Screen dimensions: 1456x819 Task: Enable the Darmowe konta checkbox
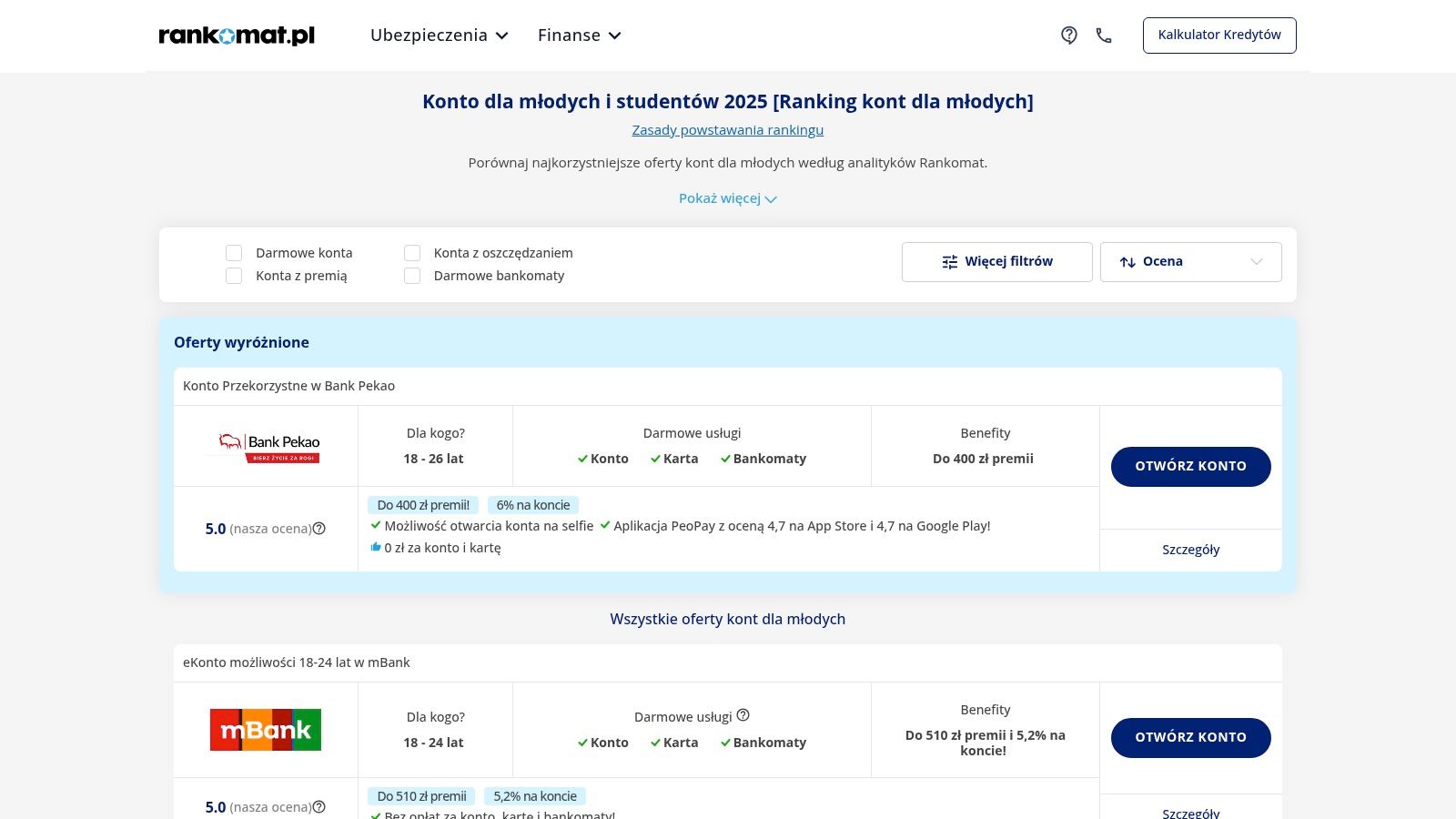tap(234, 253)
